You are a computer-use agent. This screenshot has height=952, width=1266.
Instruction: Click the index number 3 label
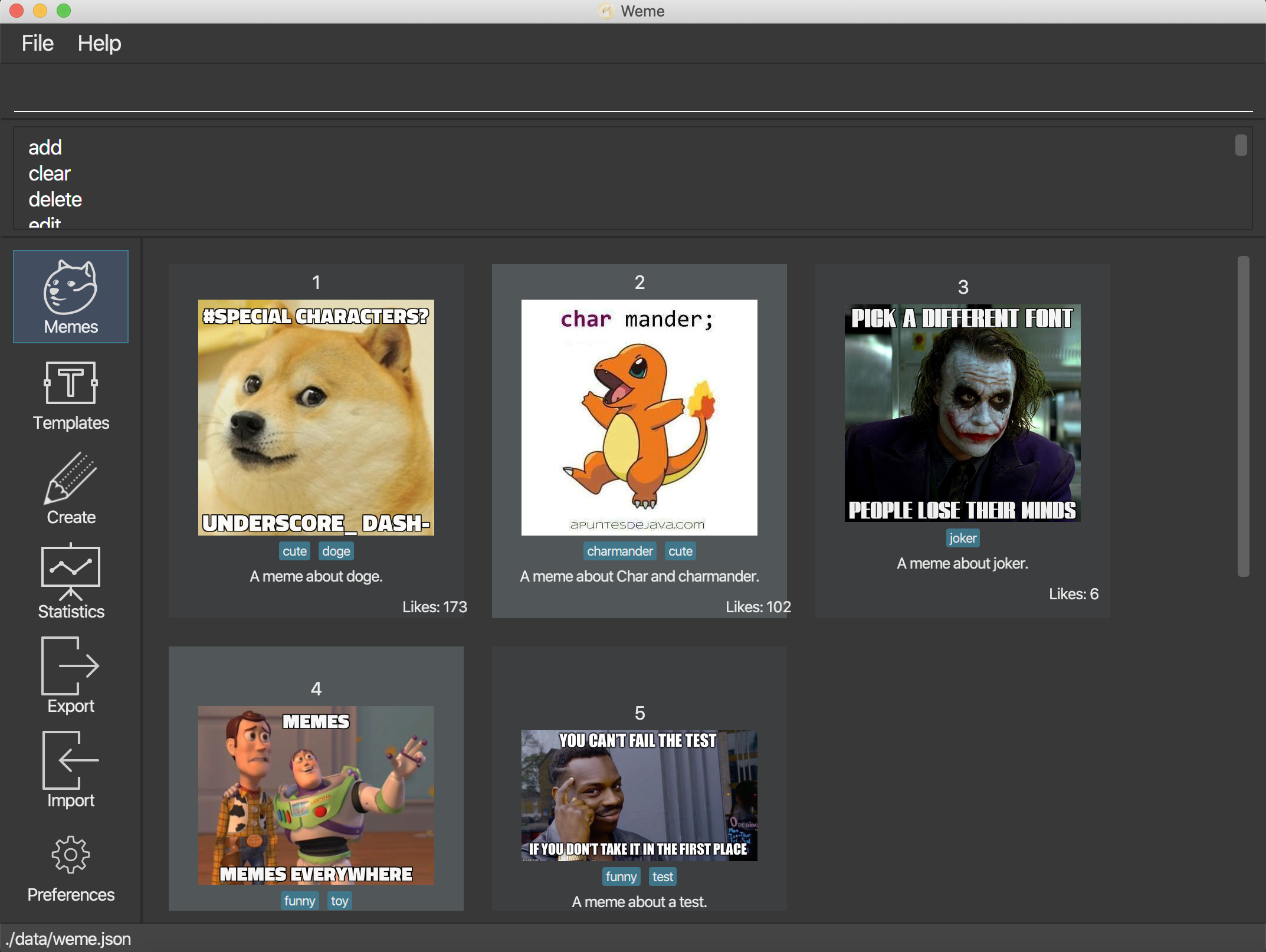coord(963,287)
